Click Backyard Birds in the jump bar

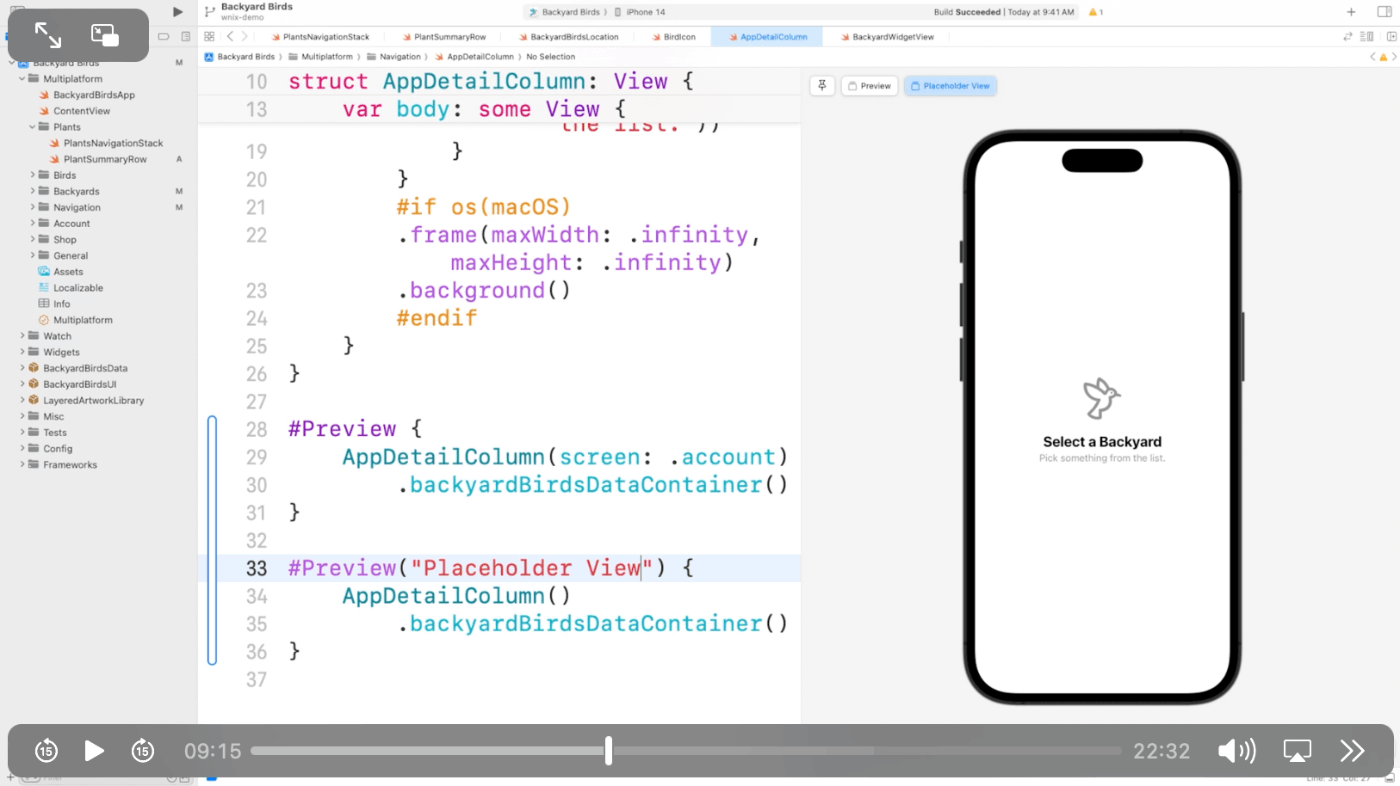[x=239, y=57]
